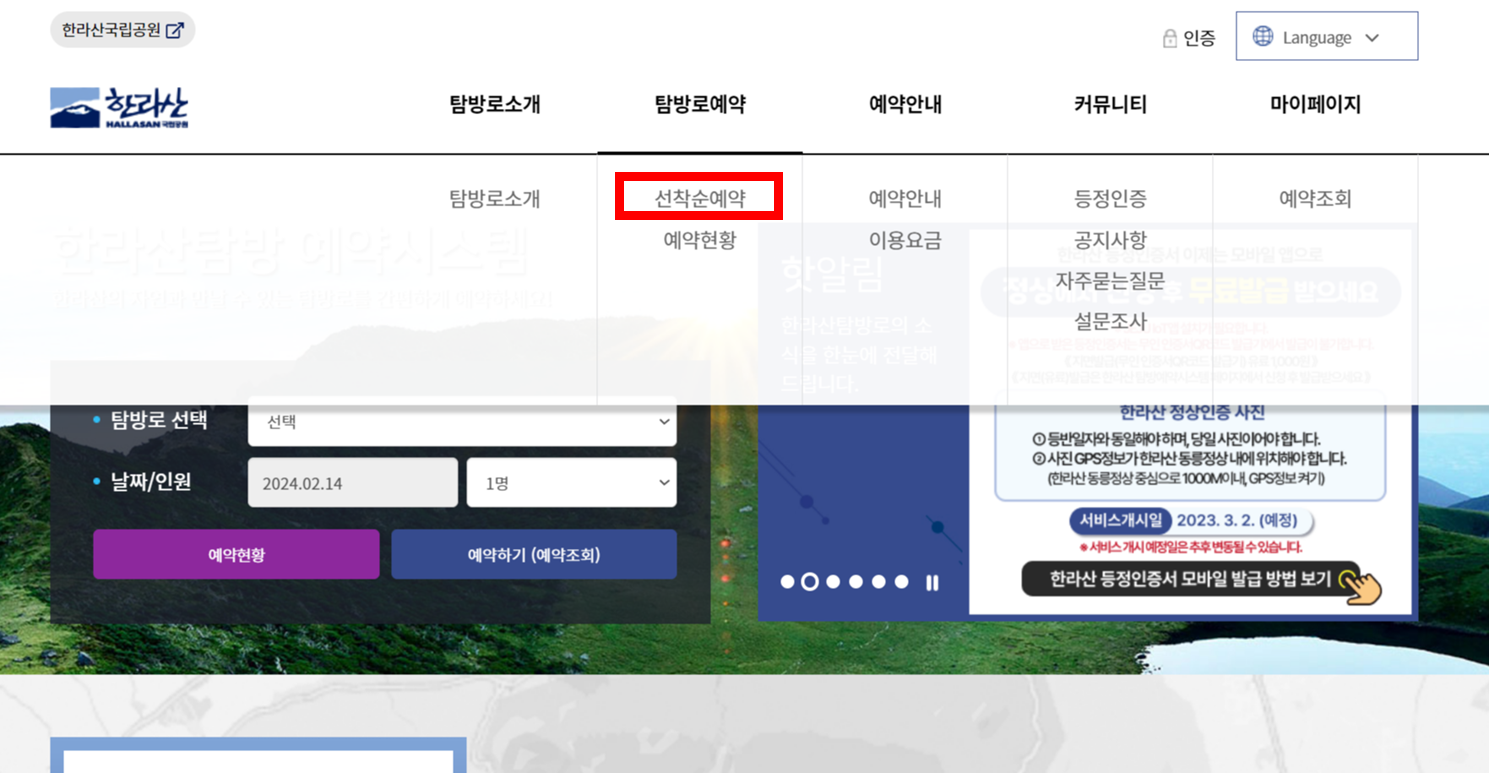Click the purple 예약현황 button
Viewport: 1489px width, 773px height.
(x=236, y=555)
